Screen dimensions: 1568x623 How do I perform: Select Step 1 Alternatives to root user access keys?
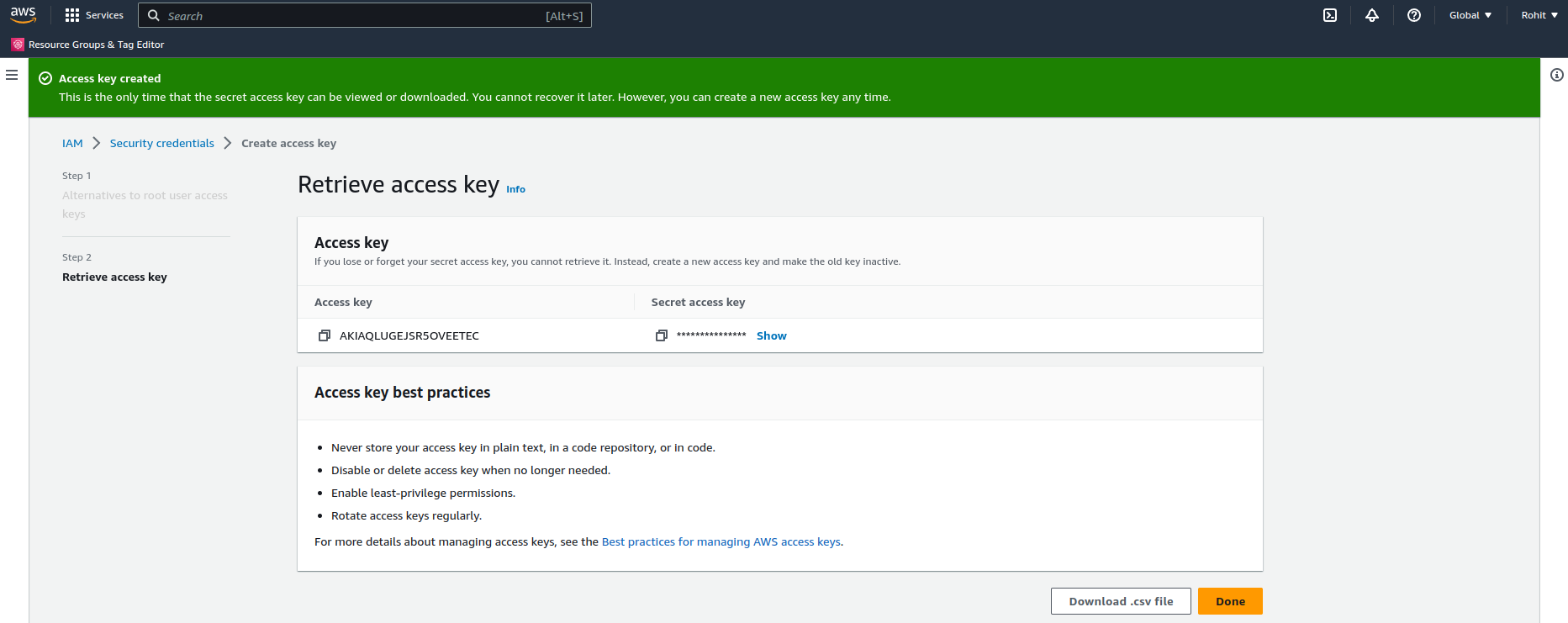click(145, 204)
